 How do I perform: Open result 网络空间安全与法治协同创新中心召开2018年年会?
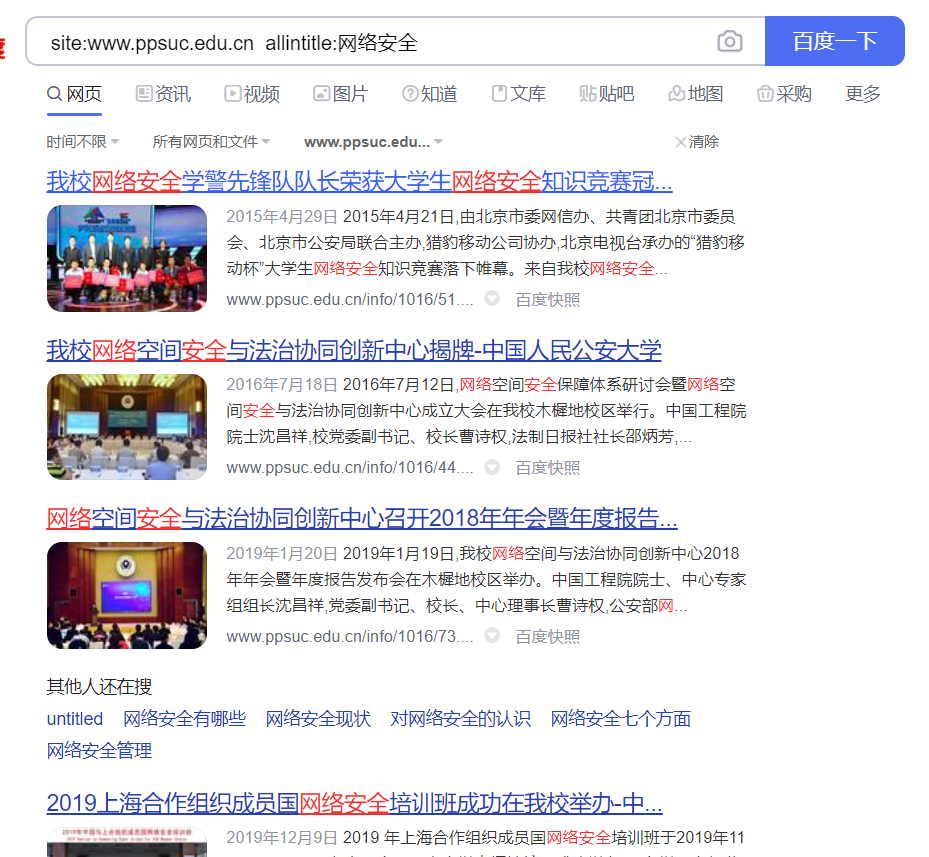(x=361, y=519)
